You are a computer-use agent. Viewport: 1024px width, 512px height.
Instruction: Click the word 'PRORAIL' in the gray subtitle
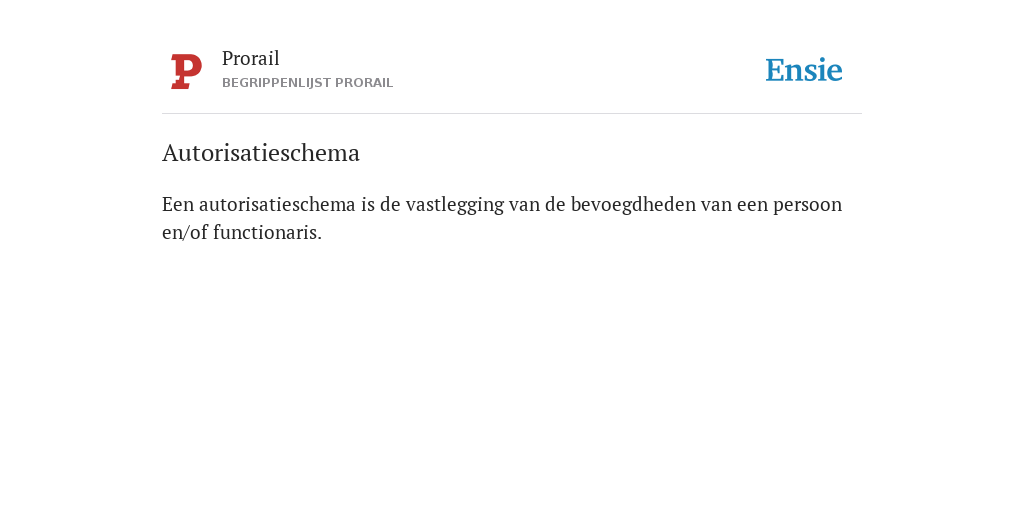[x=364, y=83]
